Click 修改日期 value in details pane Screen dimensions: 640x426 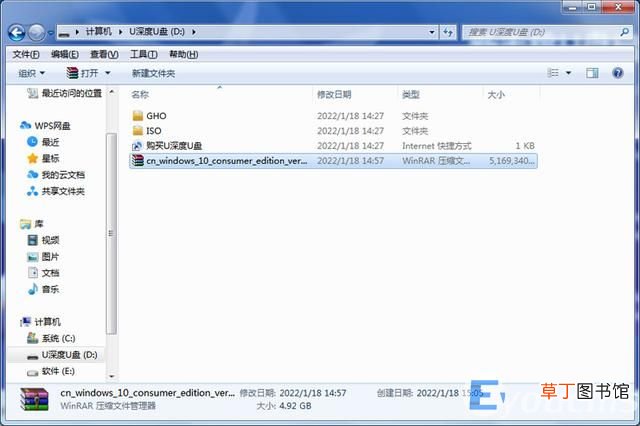click(x=313, y=393)
